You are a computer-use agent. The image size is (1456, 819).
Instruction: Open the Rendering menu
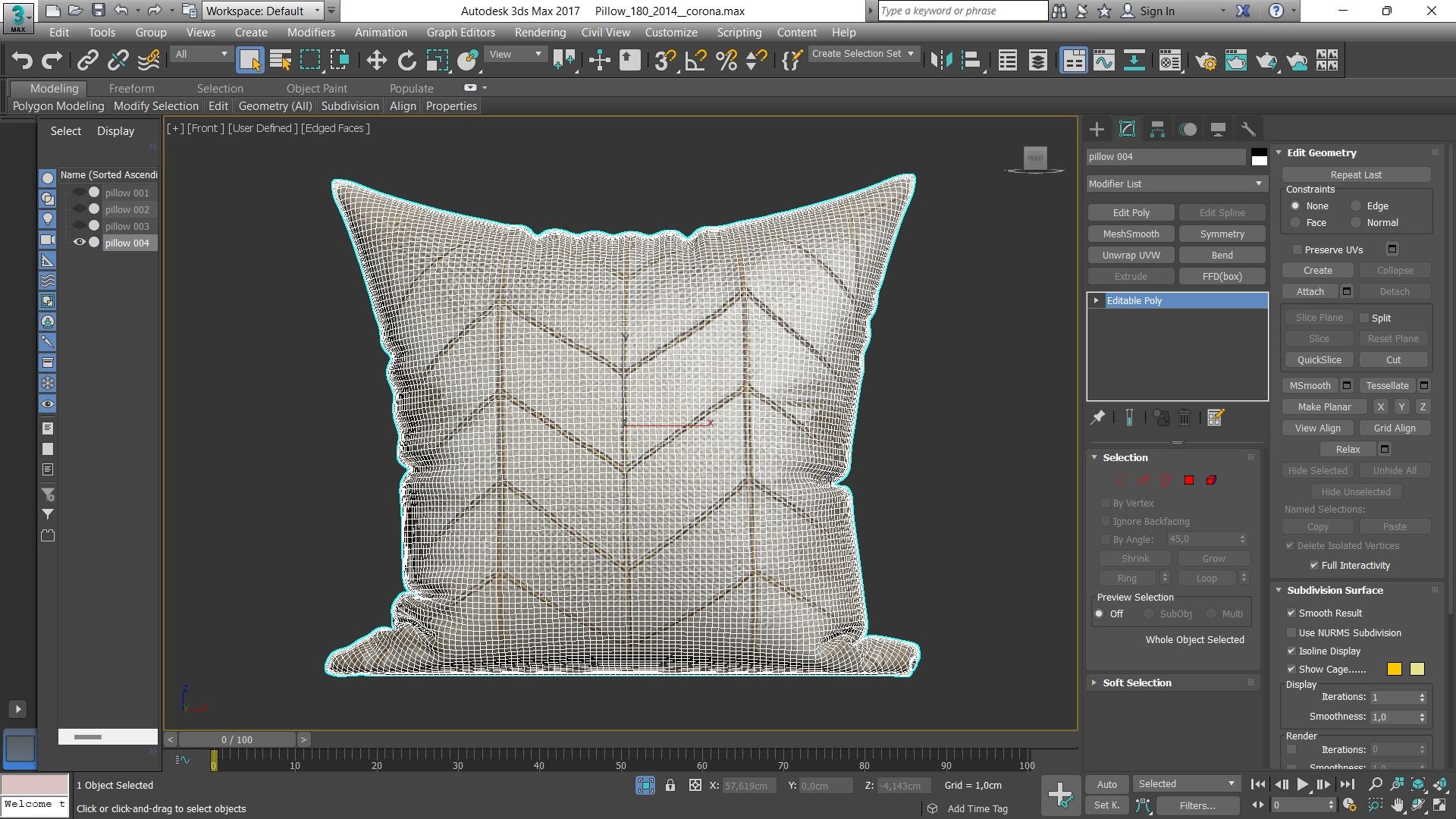[540, 33]
